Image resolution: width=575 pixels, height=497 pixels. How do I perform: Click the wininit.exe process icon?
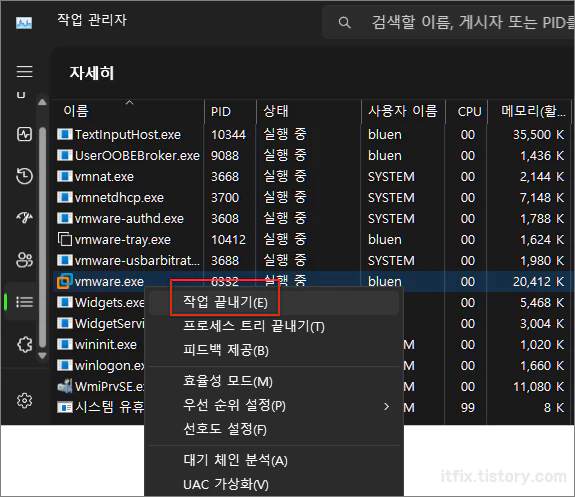point(65,344)
